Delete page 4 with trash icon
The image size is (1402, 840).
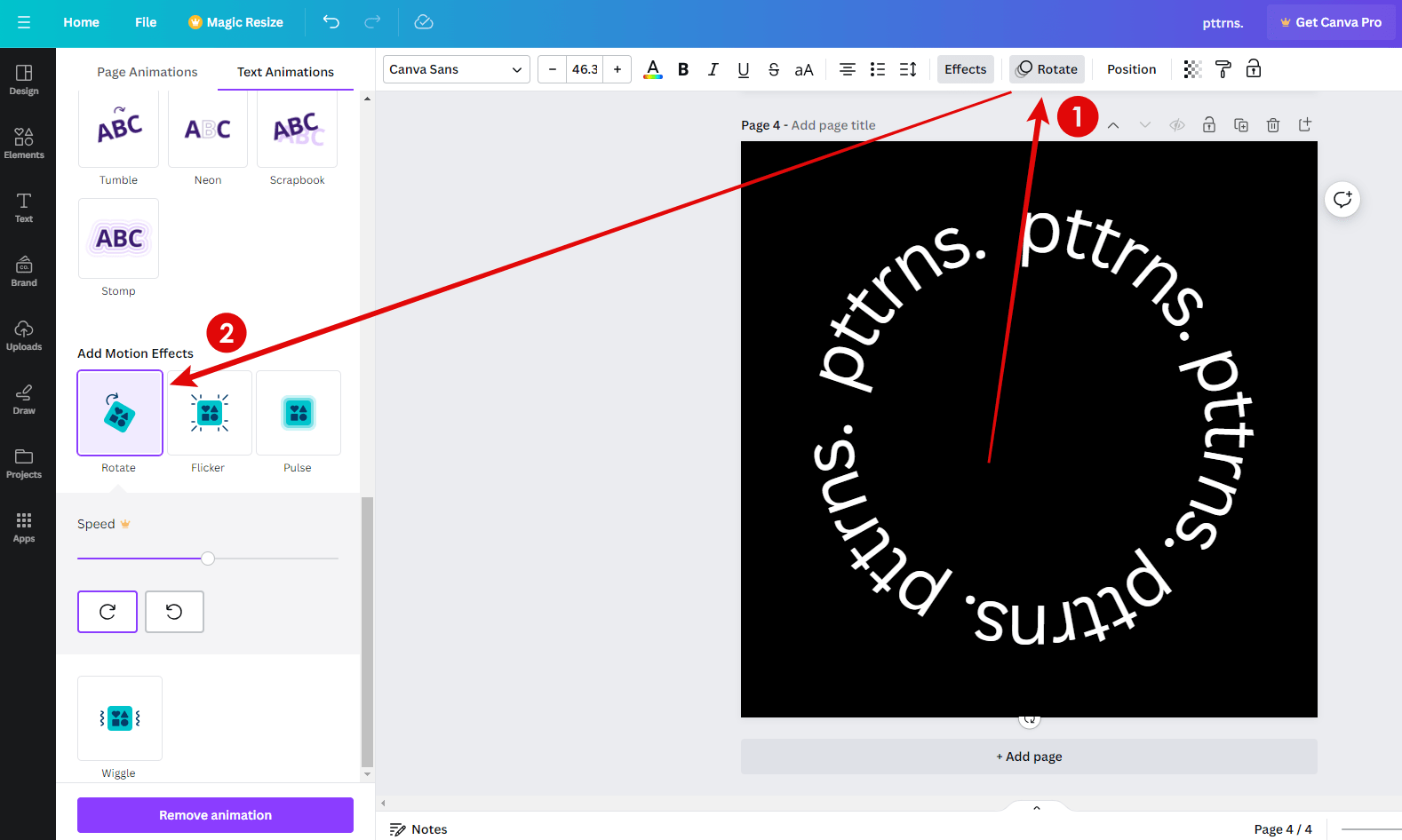point(1273,125)
